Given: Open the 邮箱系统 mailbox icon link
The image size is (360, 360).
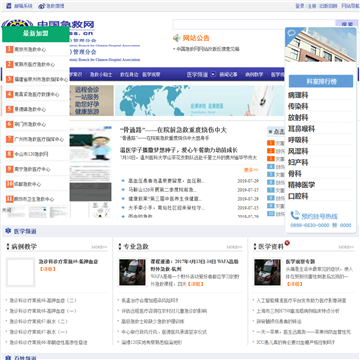Looking at the screenshot, I should click(9, 6).
